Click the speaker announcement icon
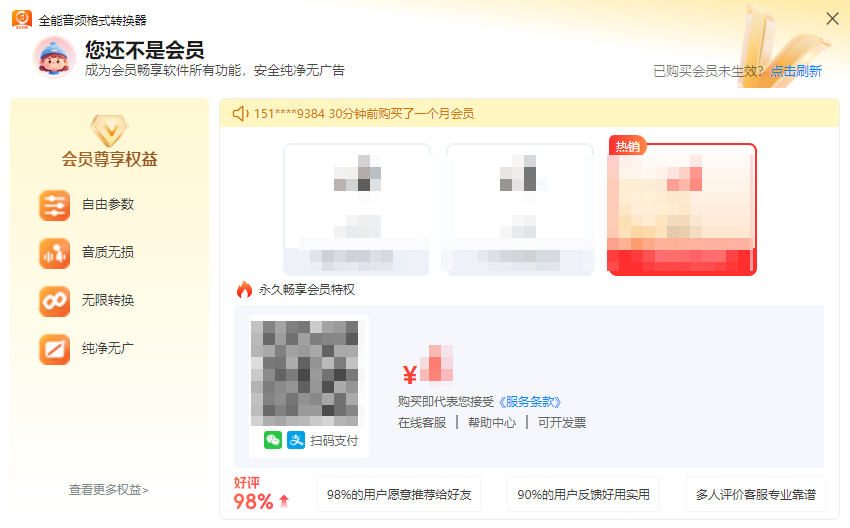850x528 pixels. tap(241, 113)
